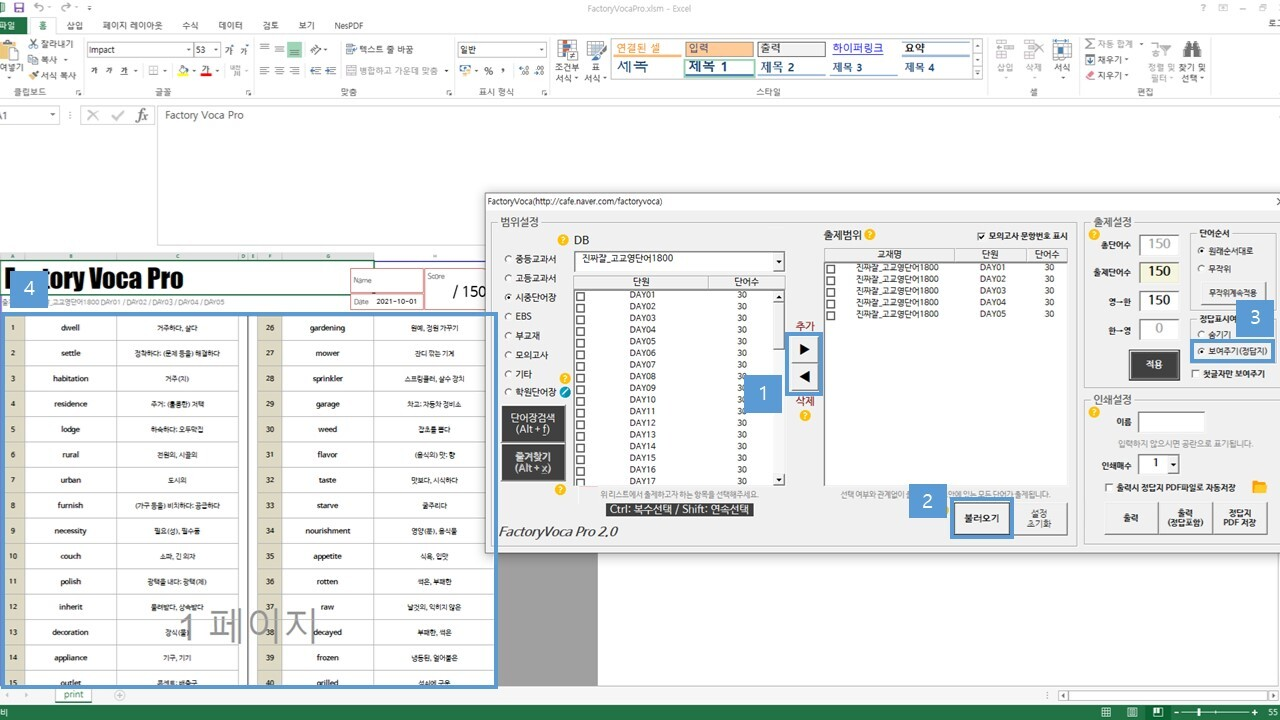Click the yellow folder icon in print settings
The width and height of the screenshot is (1280, 720).
tap(1259, 487)
